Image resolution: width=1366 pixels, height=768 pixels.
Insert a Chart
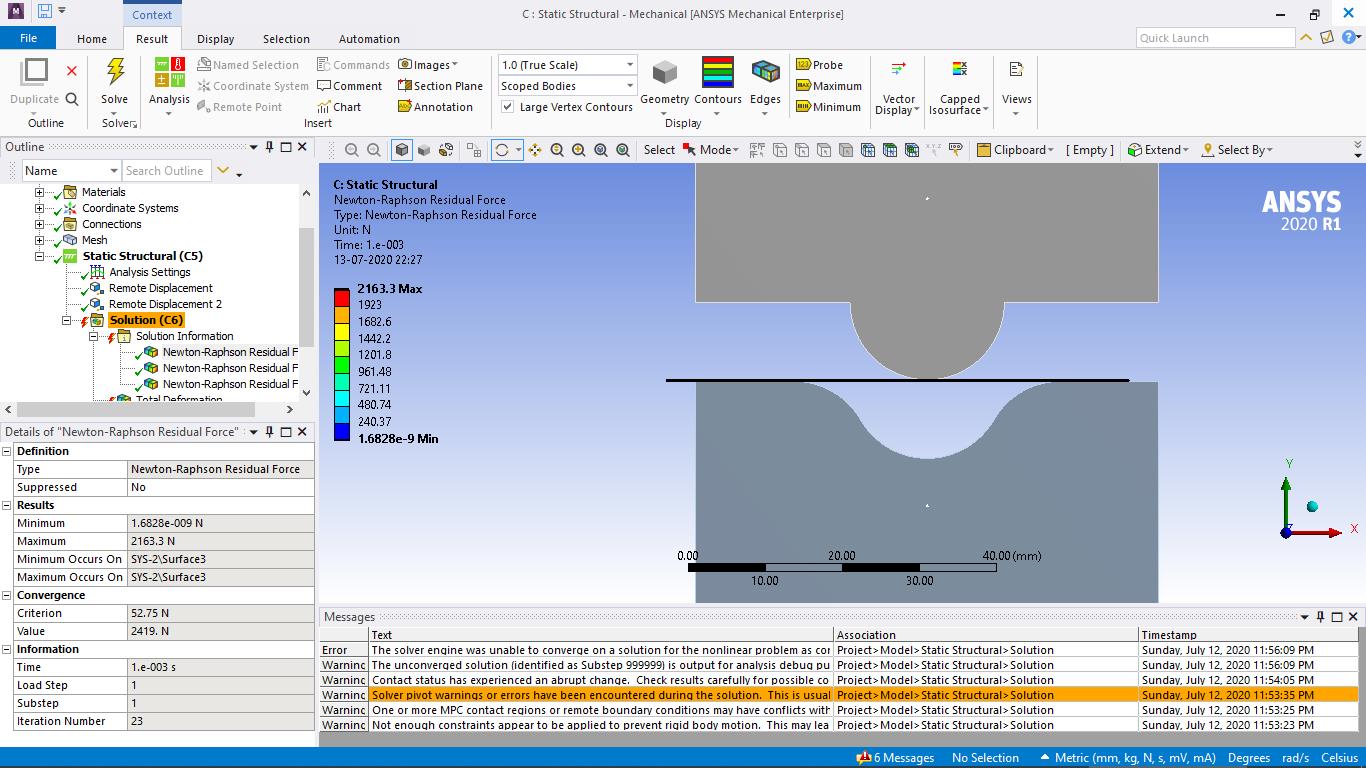tap(339, 107)
